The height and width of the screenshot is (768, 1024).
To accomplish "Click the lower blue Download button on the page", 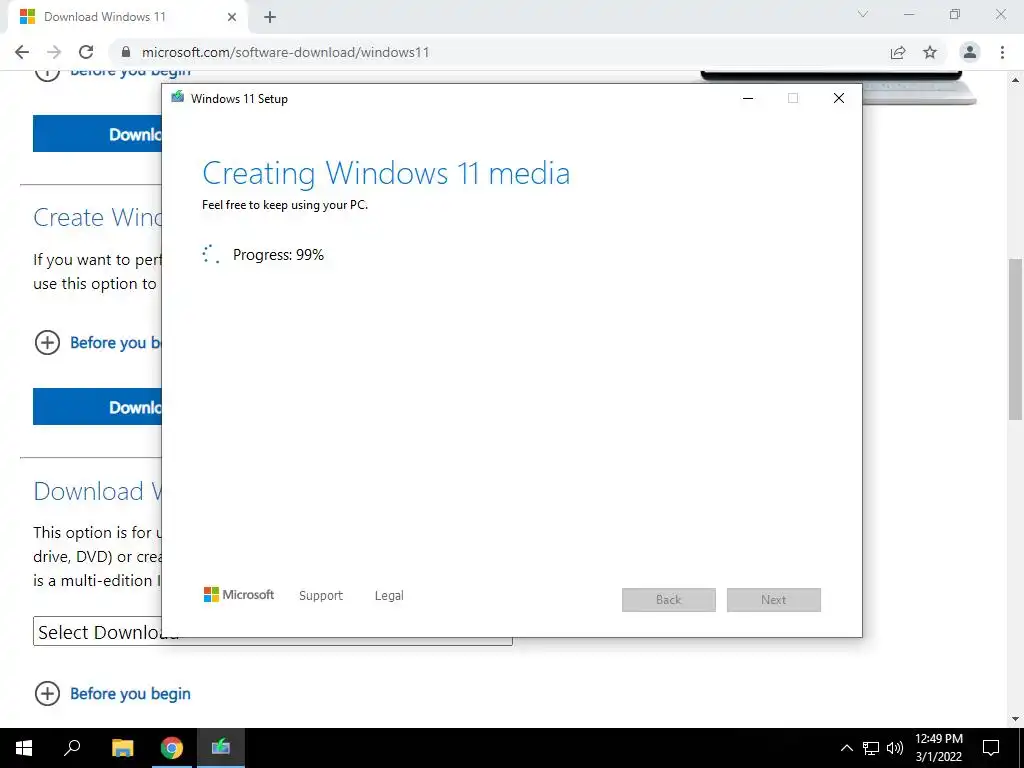I will click(97, 407).
